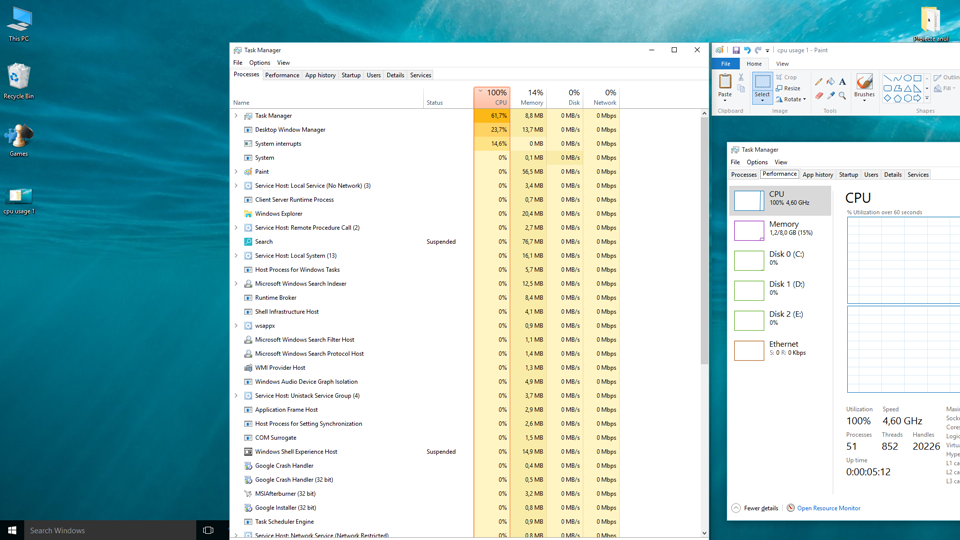Select the This PC desktop icon

pos(19,24)
